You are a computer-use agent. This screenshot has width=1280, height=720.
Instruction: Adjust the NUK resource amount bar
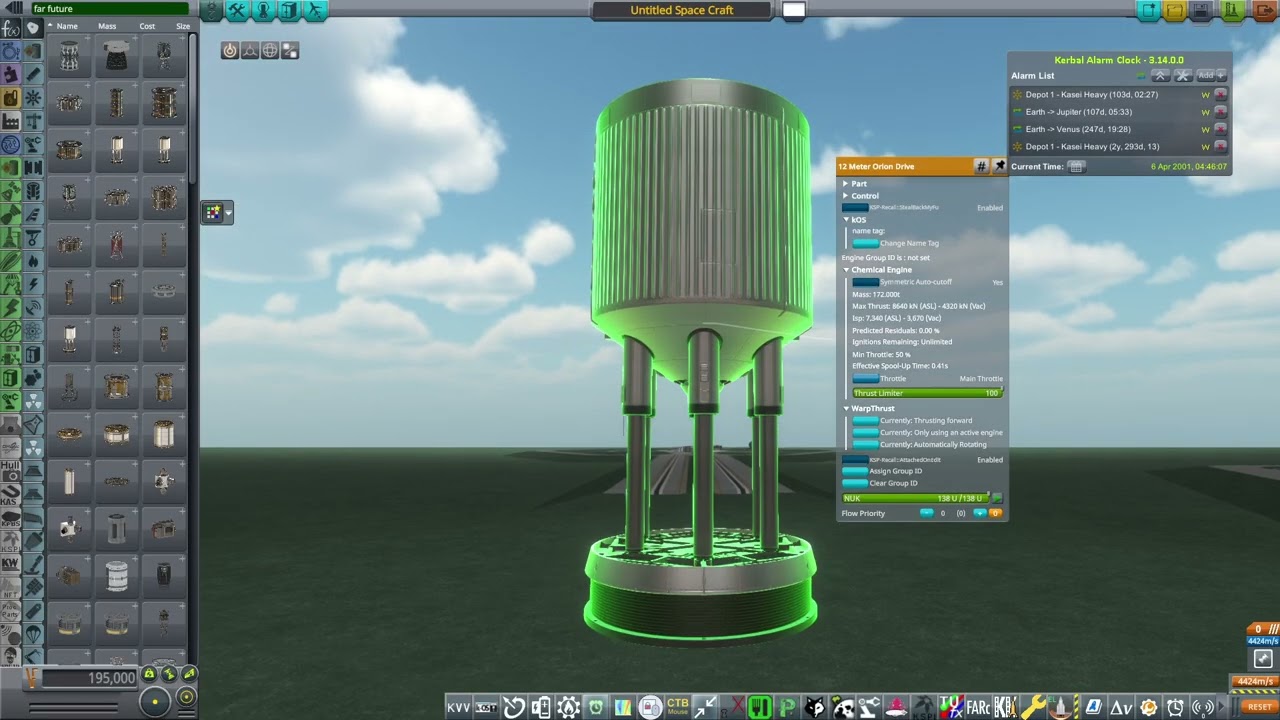coord(915,498)
